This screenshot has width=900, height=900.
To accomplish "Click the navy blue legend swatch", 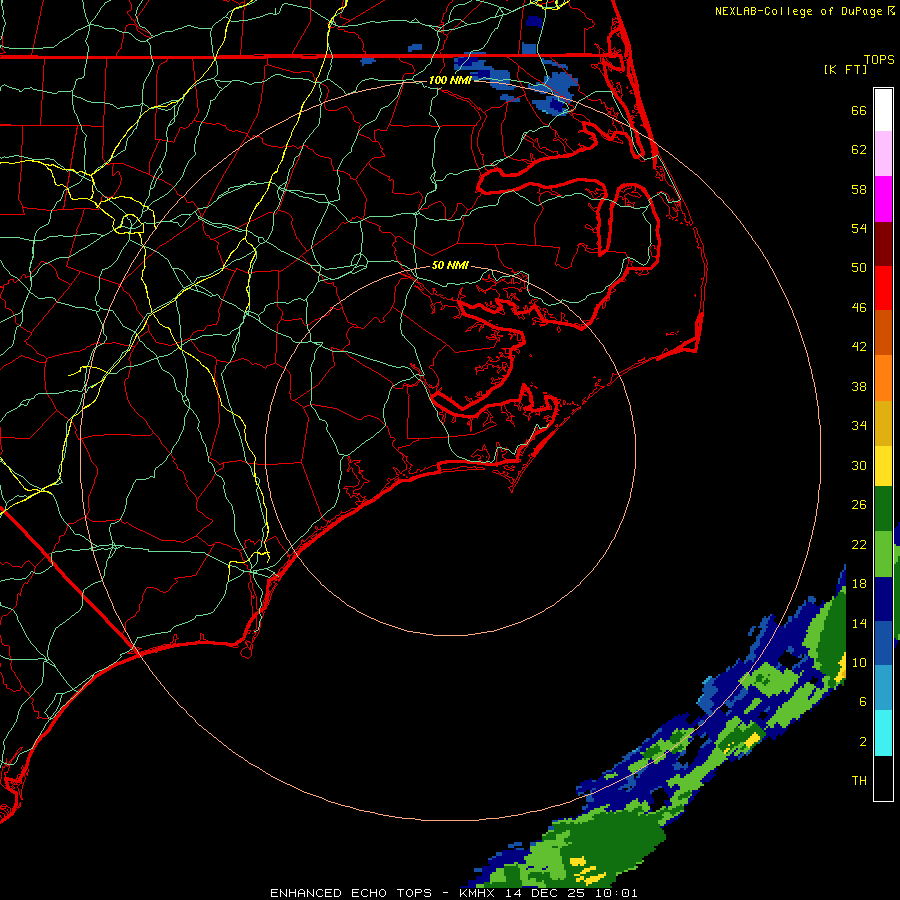I will 883,599.
